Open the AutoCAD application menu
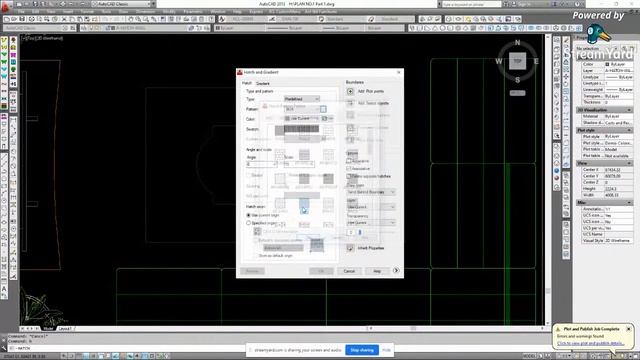This screenshot has height=360, width=640. (5, 6)
